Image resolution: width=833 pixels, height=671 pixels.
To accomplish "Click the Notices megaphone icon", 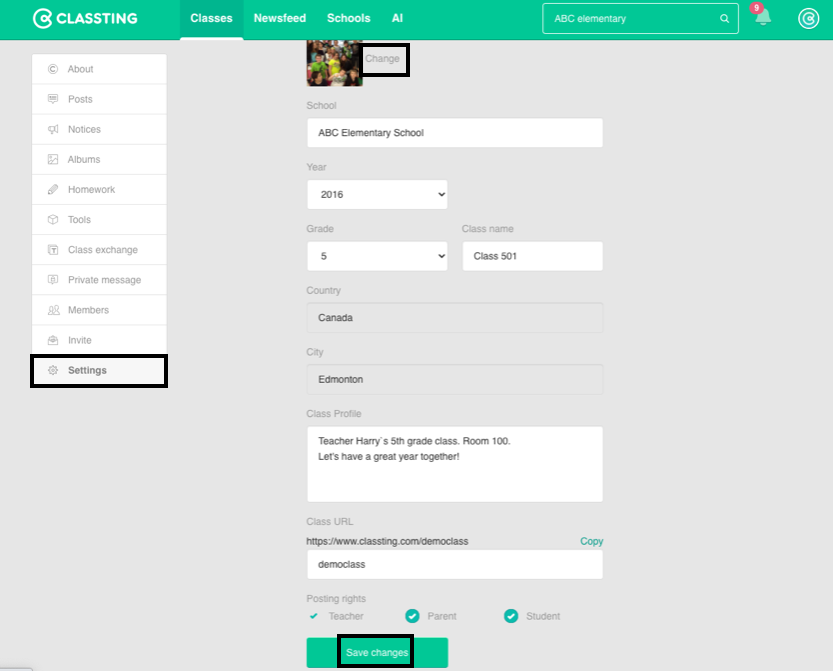I will (x=53, y=129).
